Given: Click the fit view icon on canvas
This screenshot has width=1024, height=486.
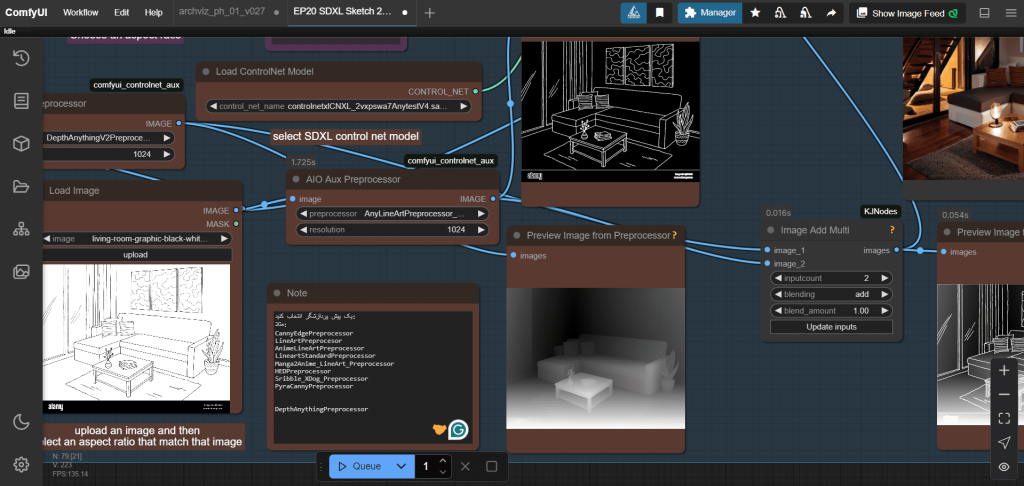Looking at the screenshot, I should [1003, 418].
